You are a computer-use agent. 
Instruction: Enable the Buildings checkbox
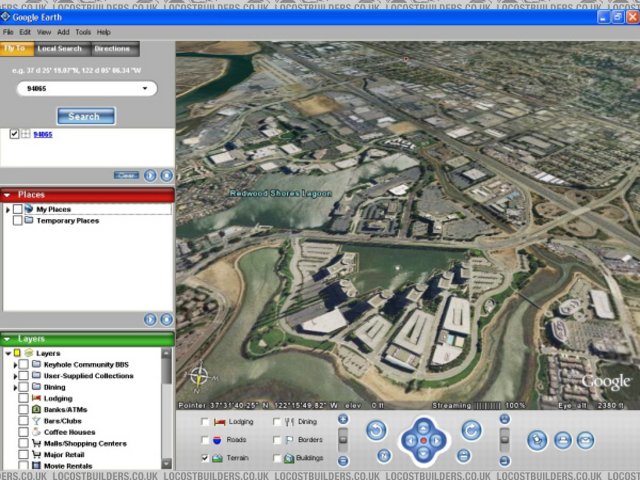[x=277, y=458]
